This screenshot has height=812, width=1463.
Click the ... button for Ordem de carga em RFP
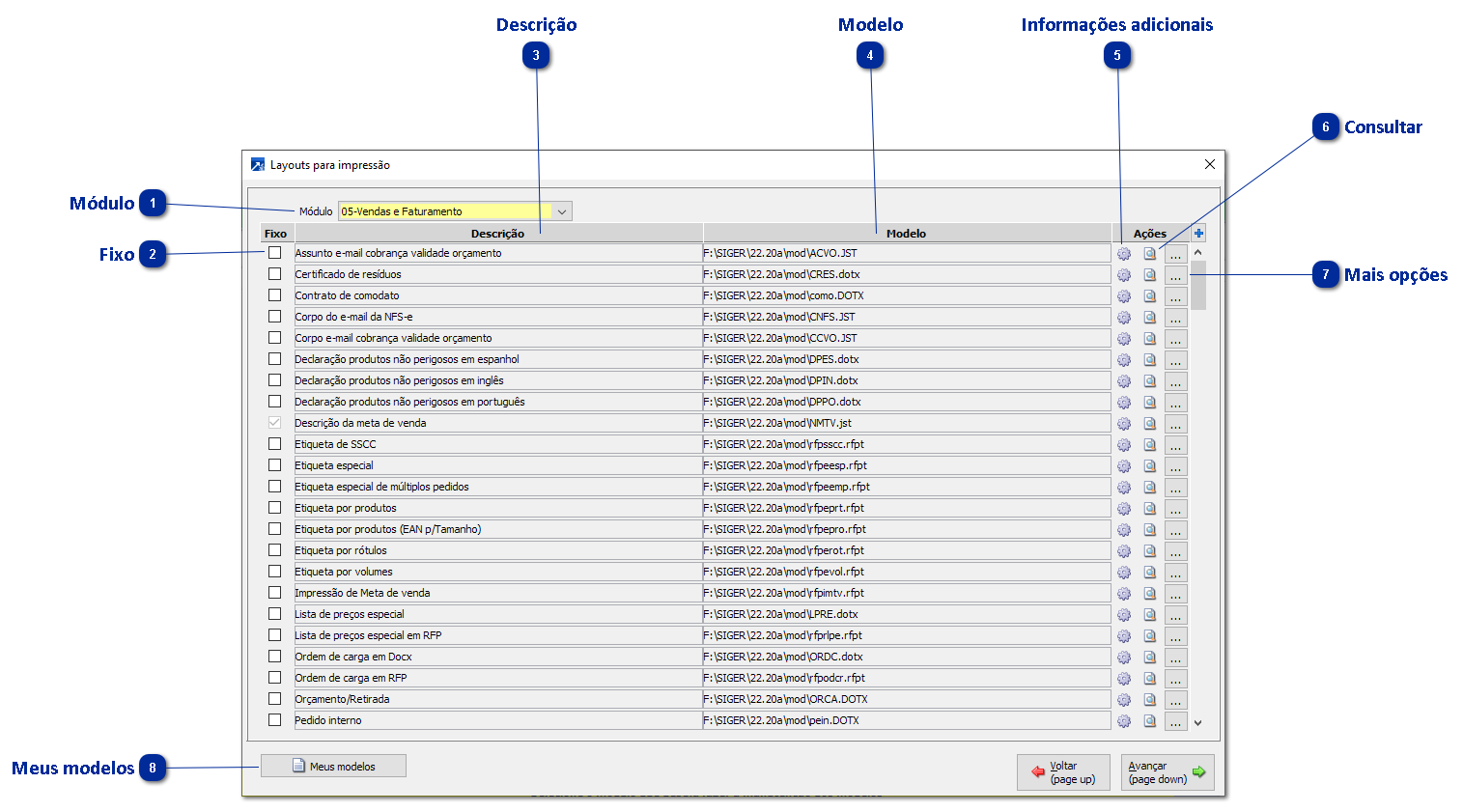tap(1175, 679)
